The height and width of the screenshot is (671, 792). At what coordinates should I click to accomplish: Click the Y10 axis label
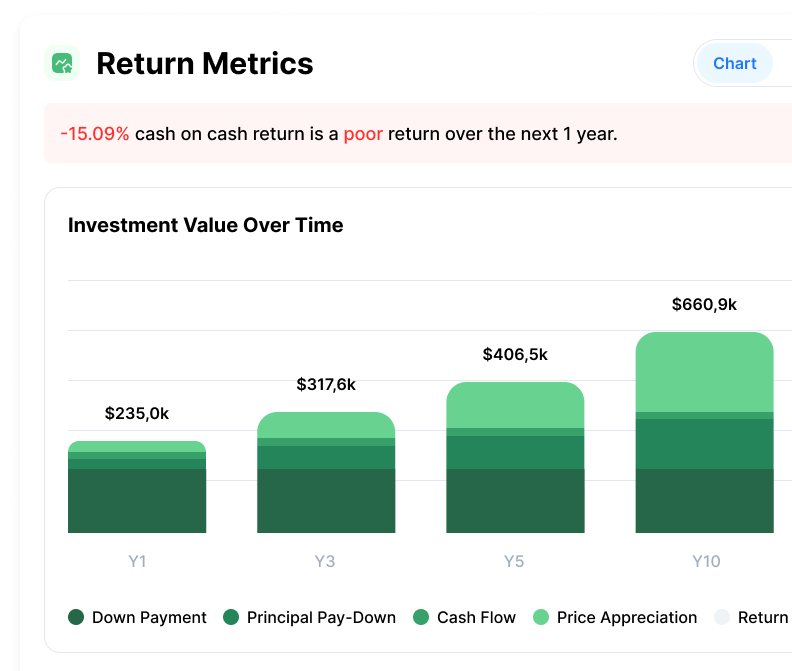[706, 561]
